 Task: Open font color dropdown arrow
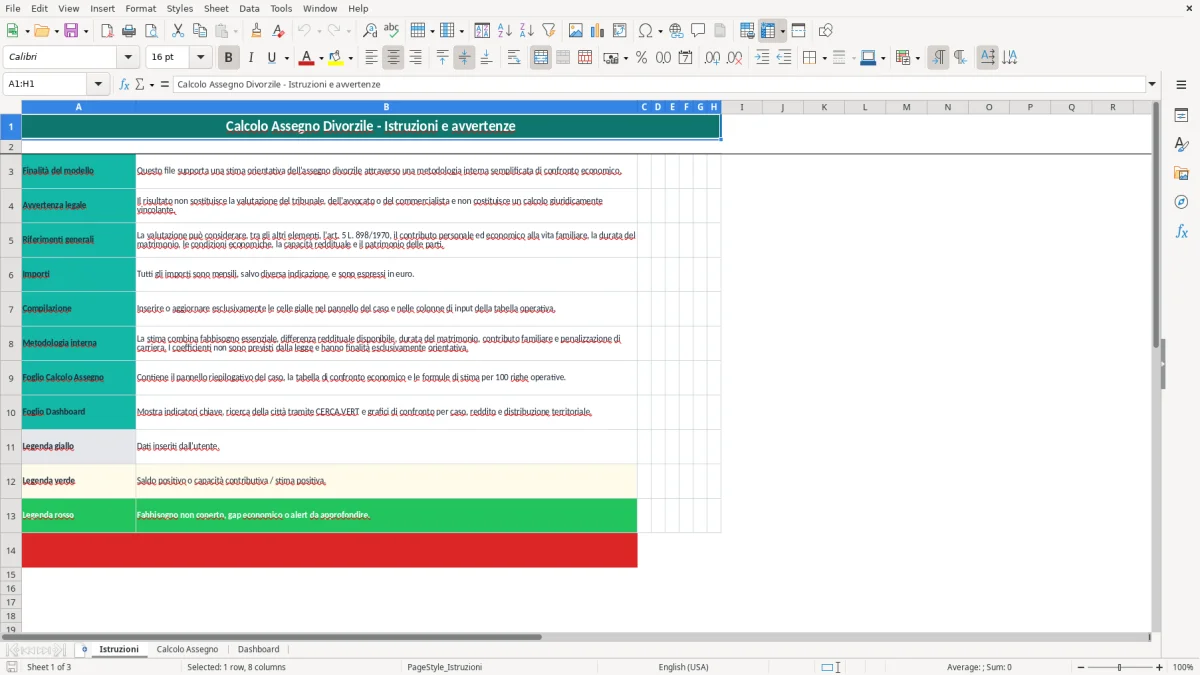321,58
